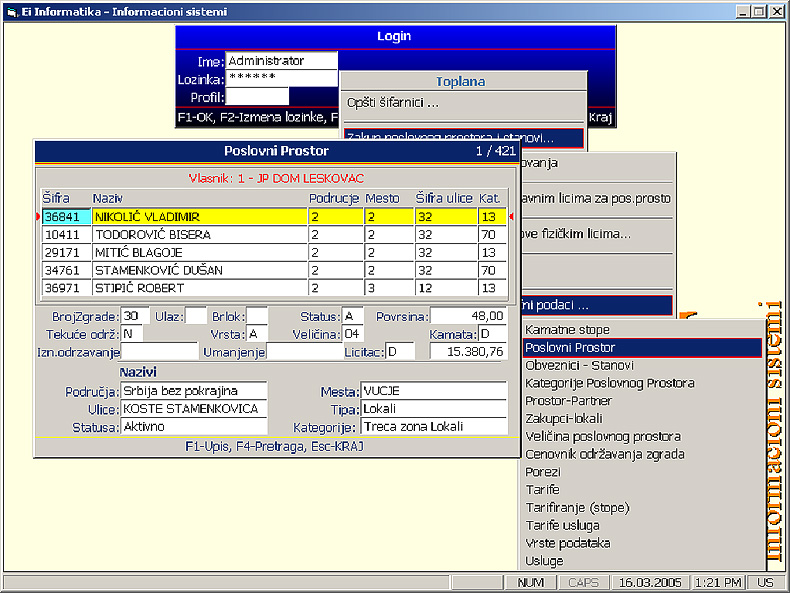This screenshot has height=593, width=790.
Task: Click the Naziv column header
Action: point(105,198)
